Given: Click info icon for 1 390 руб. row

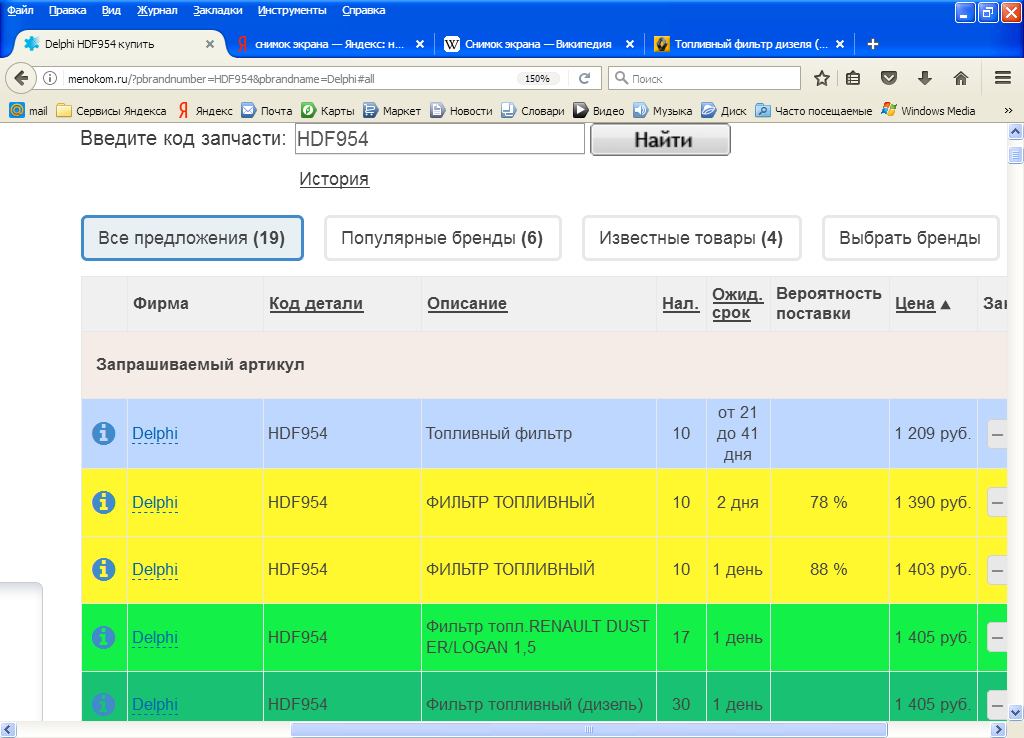Looking at the screenshot, I should [103, 502].
